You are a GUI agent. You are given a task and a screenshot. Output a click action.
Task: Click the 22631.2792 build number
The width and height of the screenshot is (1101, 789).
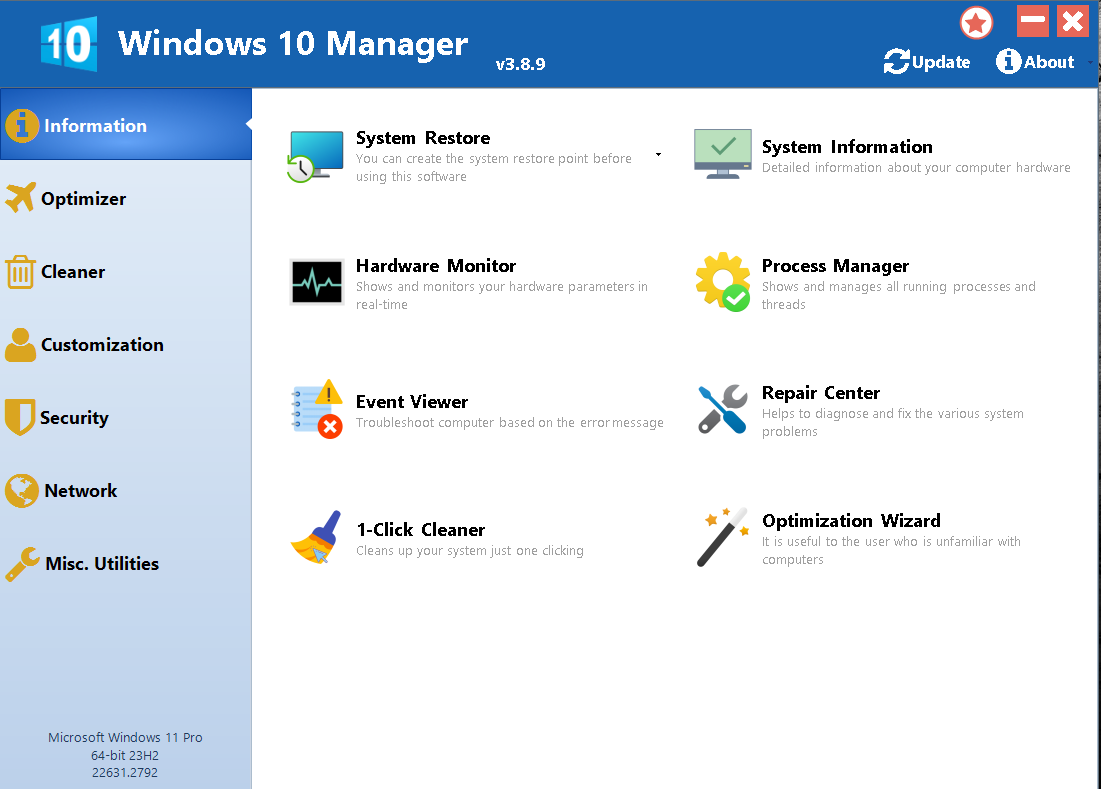125,772
